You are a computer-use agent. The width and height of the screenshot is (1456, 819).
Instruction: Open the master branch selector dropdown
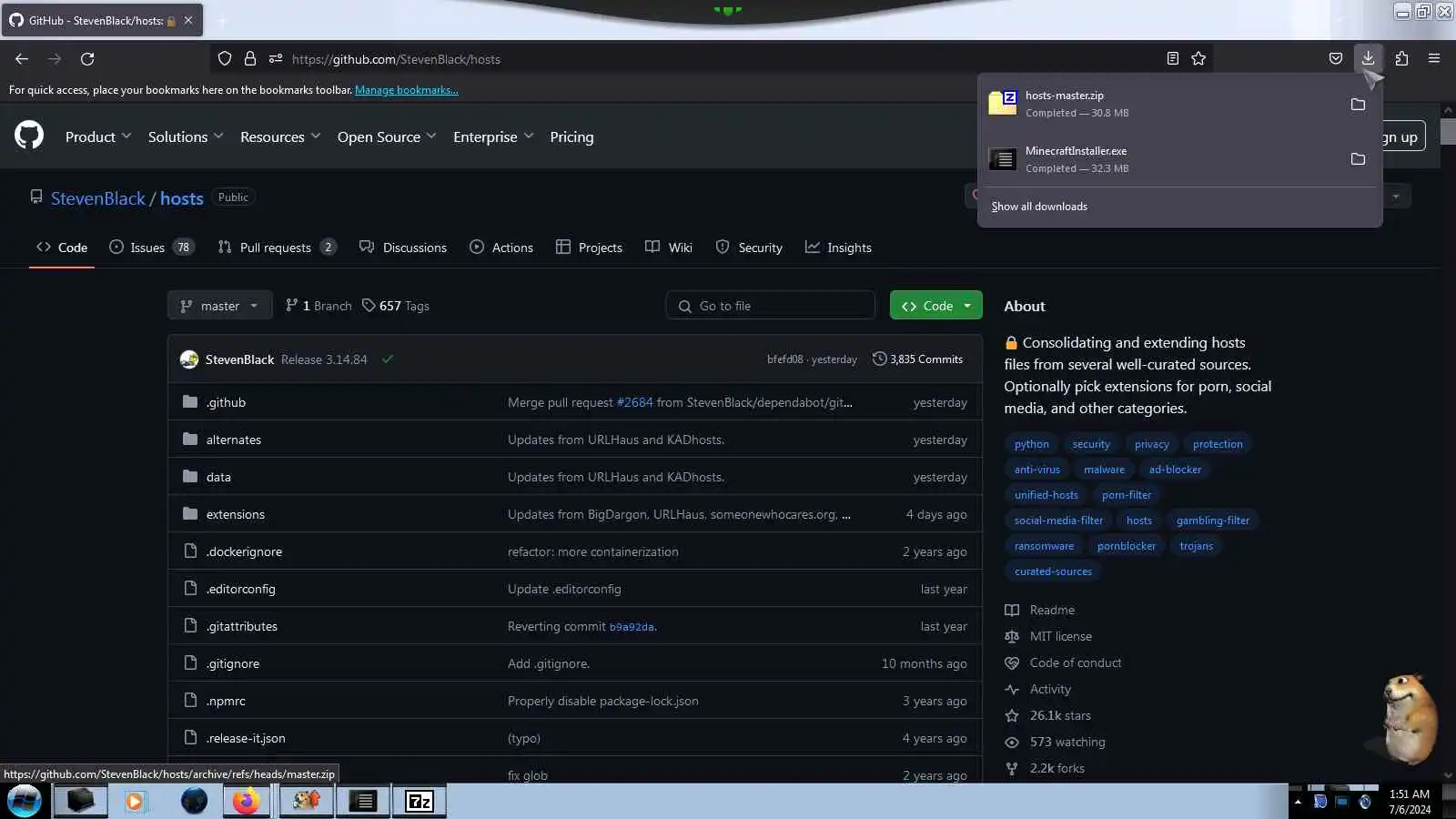[x=219, y=306]
